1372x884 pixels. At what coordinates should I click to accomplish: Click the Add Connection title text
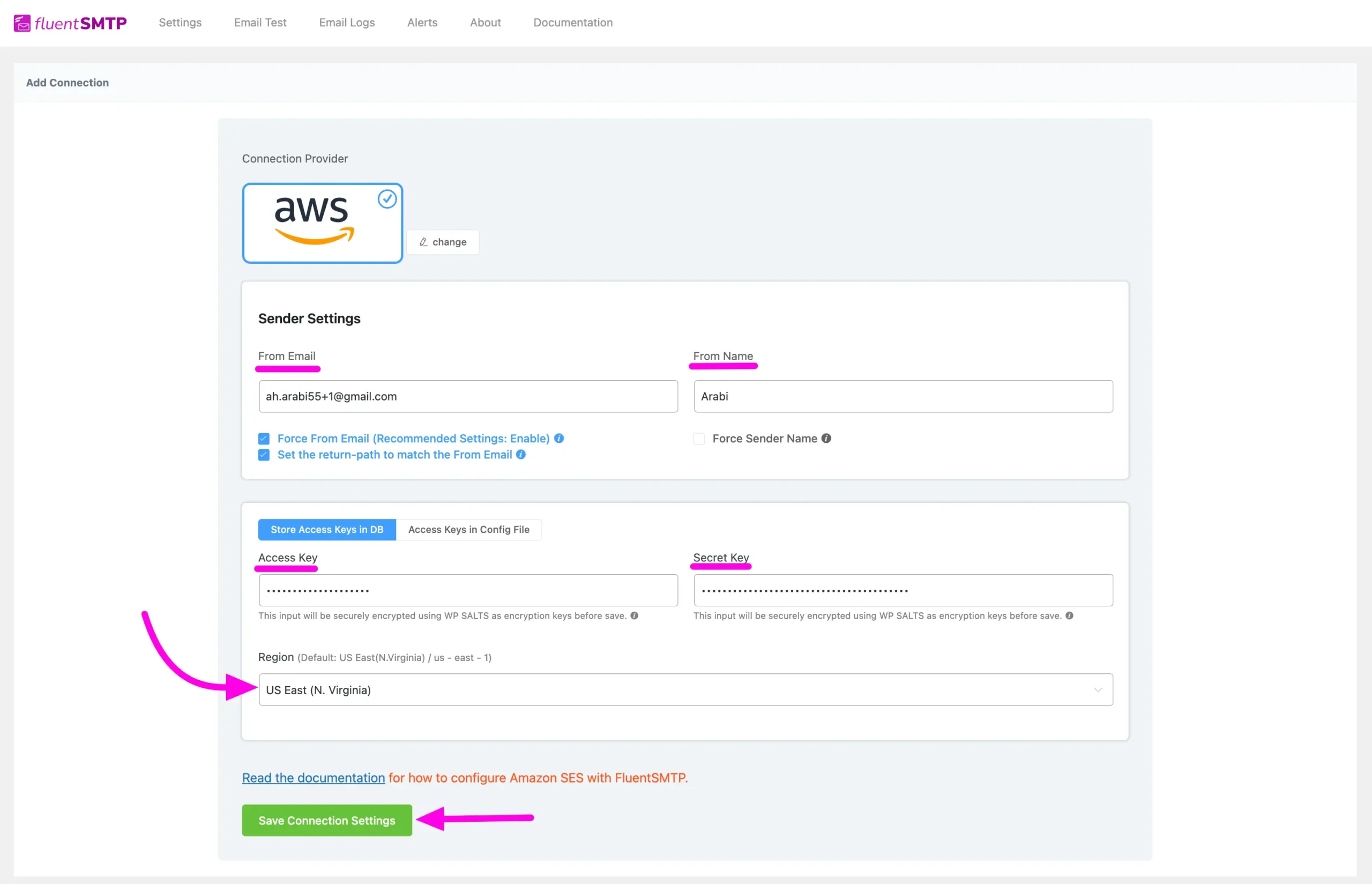pyautogui.click(x=67, y=83)
